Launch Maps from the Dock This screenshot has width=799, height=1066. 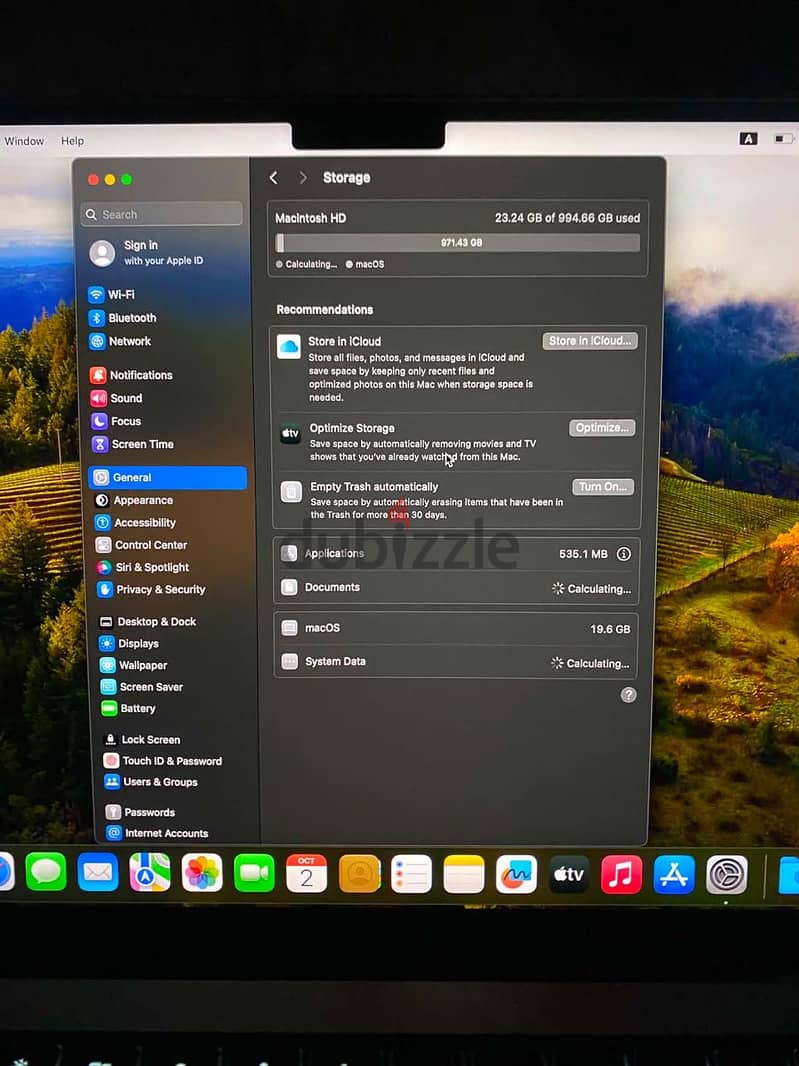[x=150, y=872]
